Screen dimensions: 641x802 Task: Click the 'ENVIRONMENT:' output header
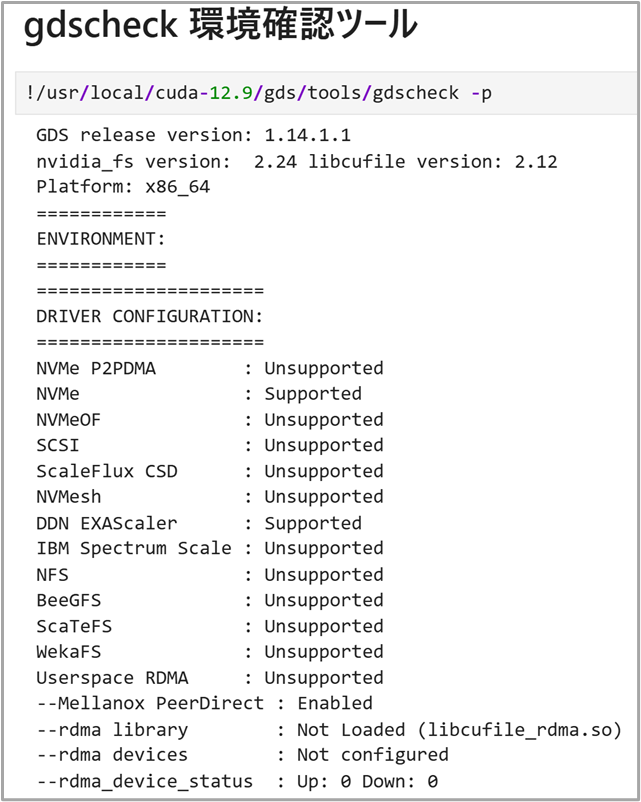[x=101, y=239]
